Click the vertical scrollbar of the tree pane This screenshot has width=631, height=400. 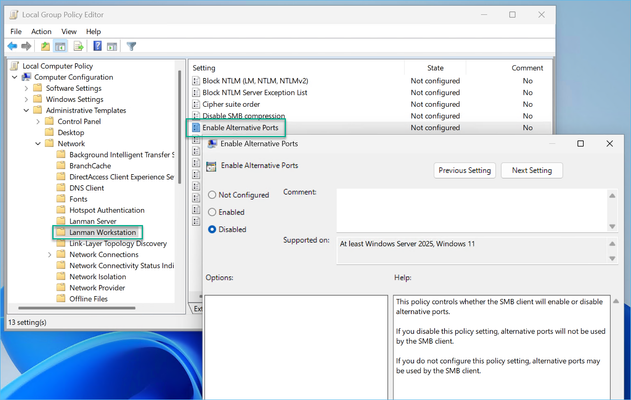[x=179, y=127]
